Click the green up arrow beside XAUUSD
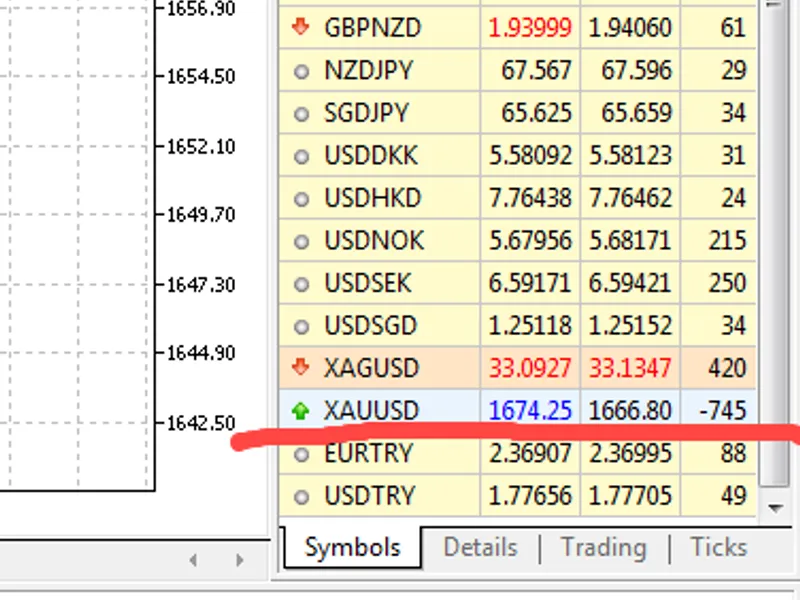Viewport: 800px width, 600px height. [x=301, y=411]
